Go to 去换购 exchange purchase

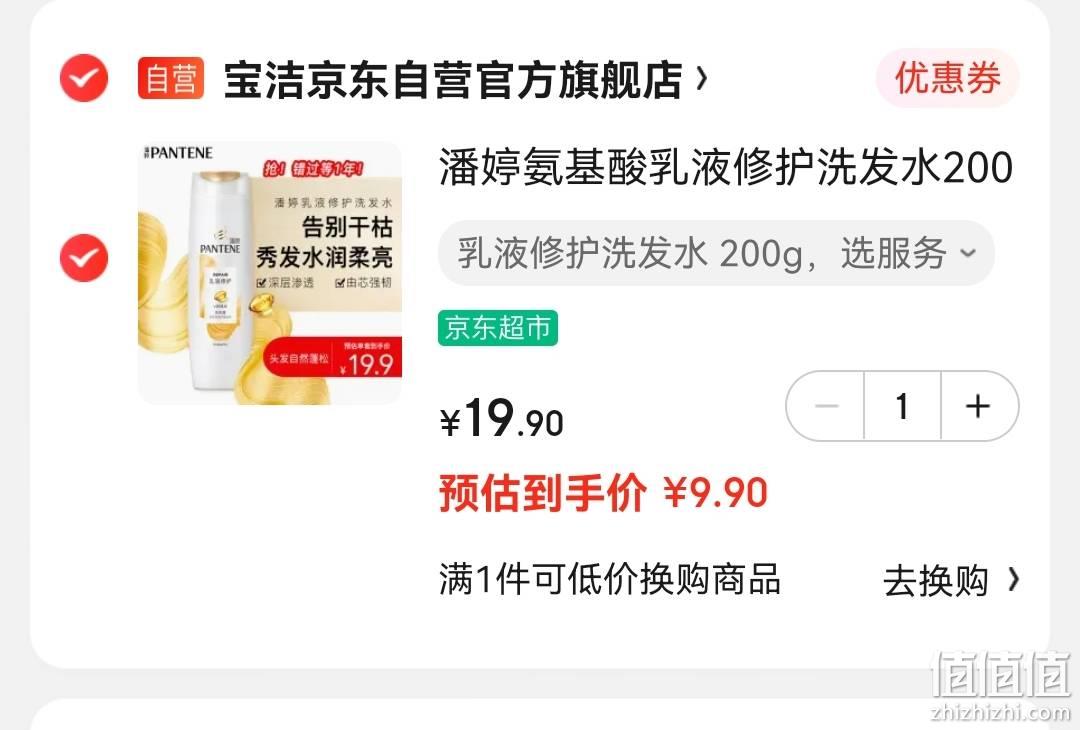click(x=936, y=581)
